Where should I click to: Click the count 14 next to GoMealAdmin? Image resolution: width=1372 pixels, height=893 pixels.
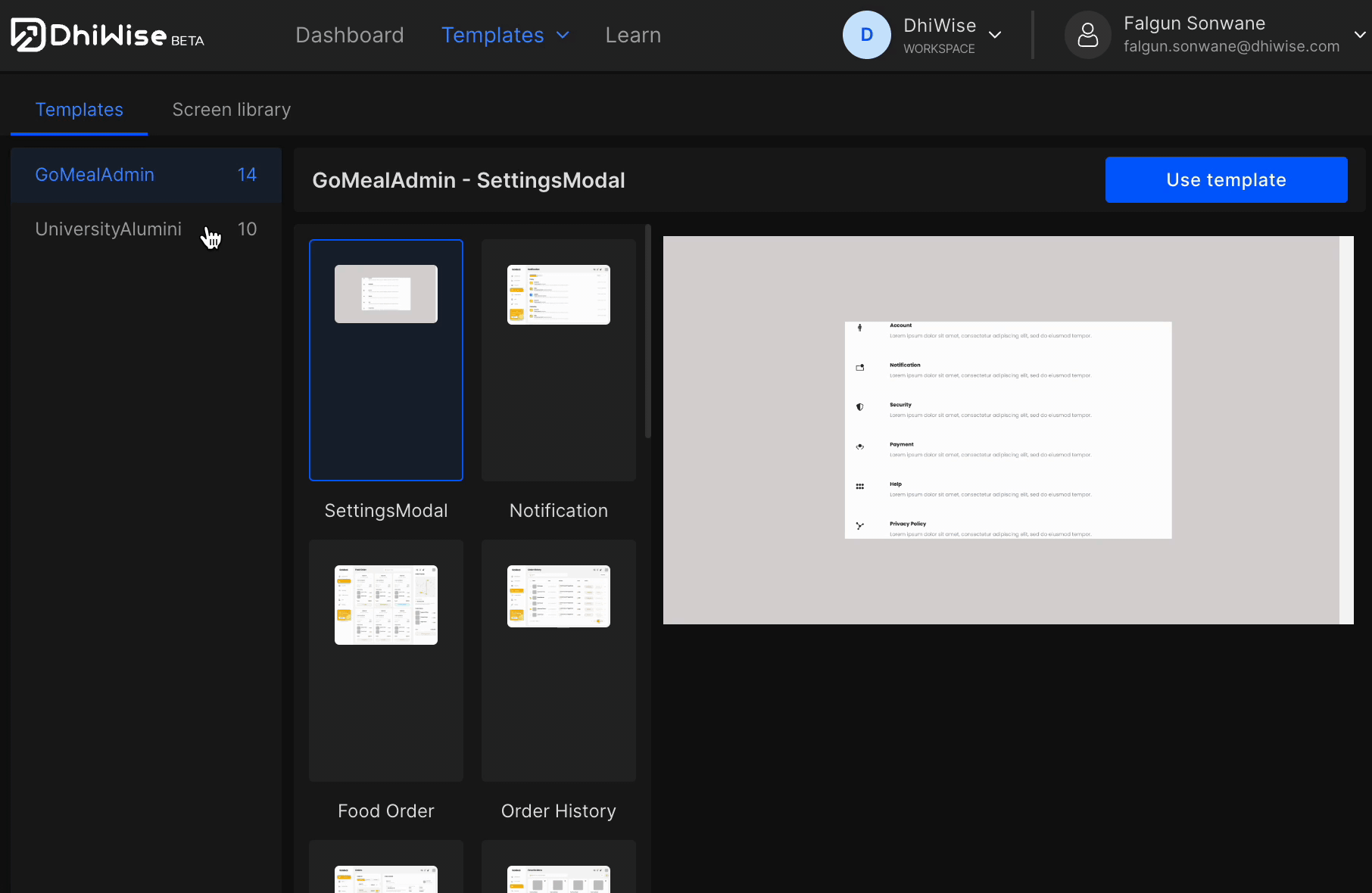[x=247, y=175]
